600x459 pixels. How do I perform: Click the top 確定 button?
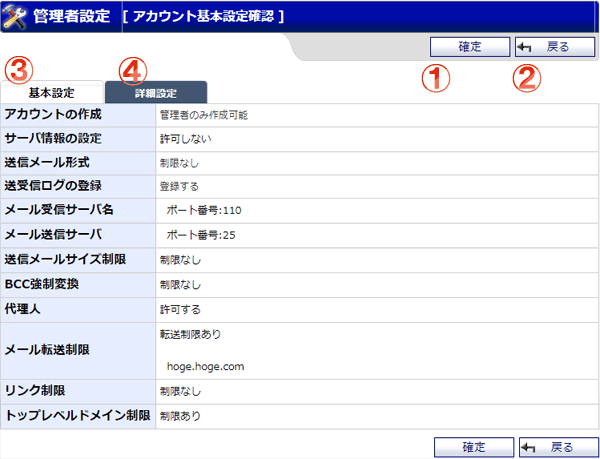point(470,47)
